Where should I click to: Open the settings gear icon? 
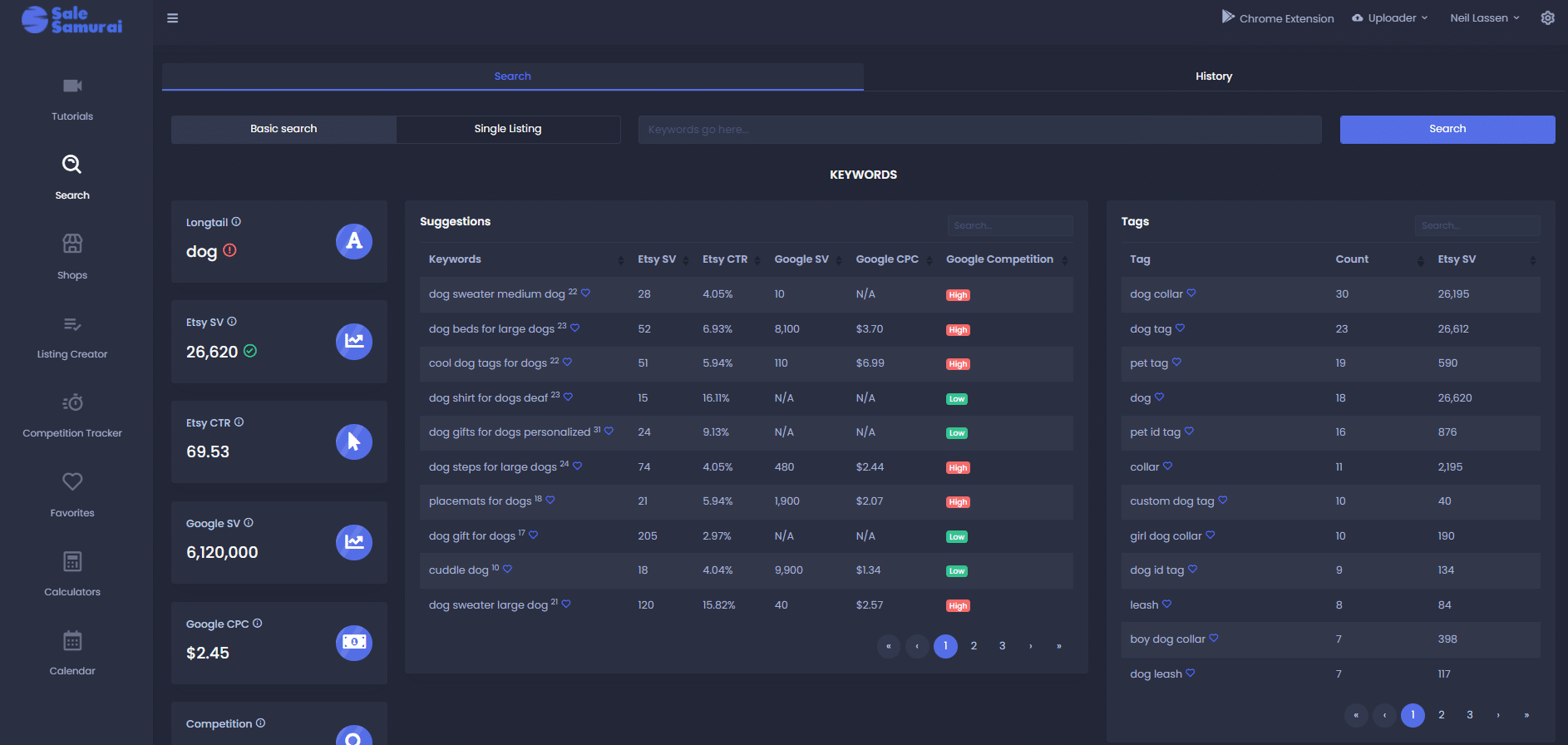point(1547,18)
